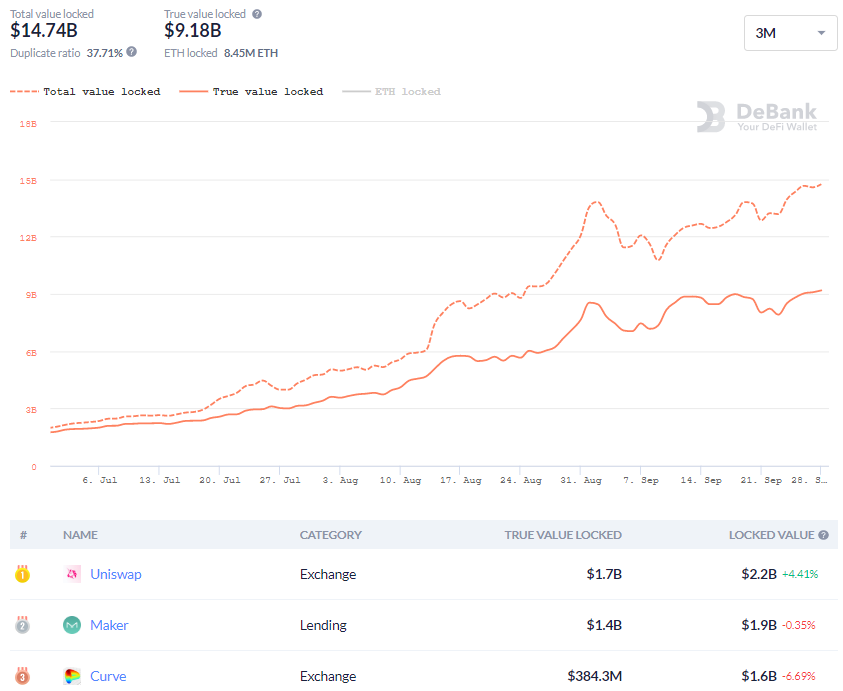Click the Locked Value column help icon
This screenshot has width=843, height=691.
(x=823, y=535)
